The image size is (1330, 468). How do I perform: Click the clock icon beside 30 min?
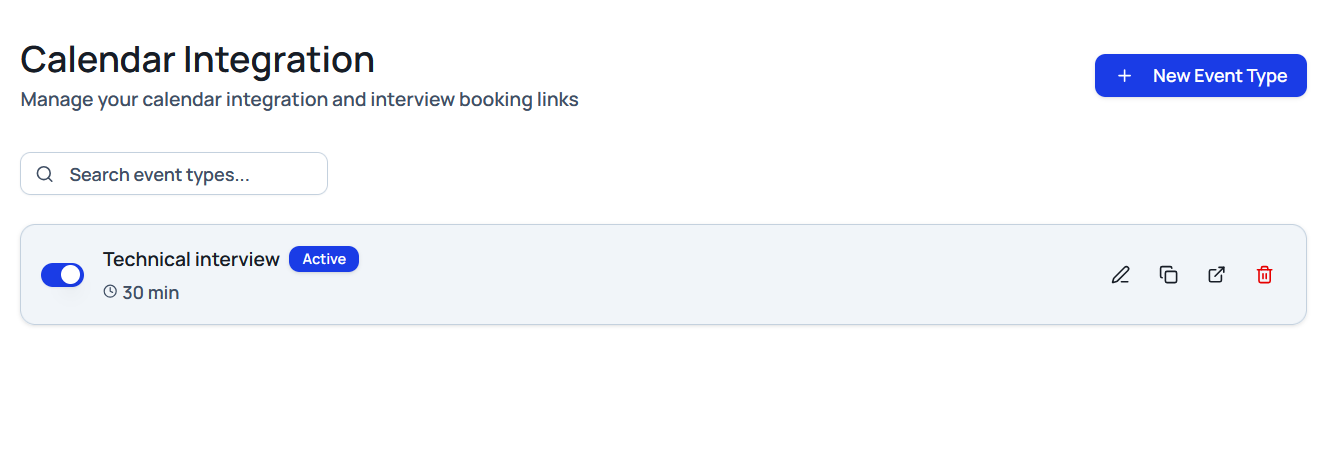click(x=110, y=293)
